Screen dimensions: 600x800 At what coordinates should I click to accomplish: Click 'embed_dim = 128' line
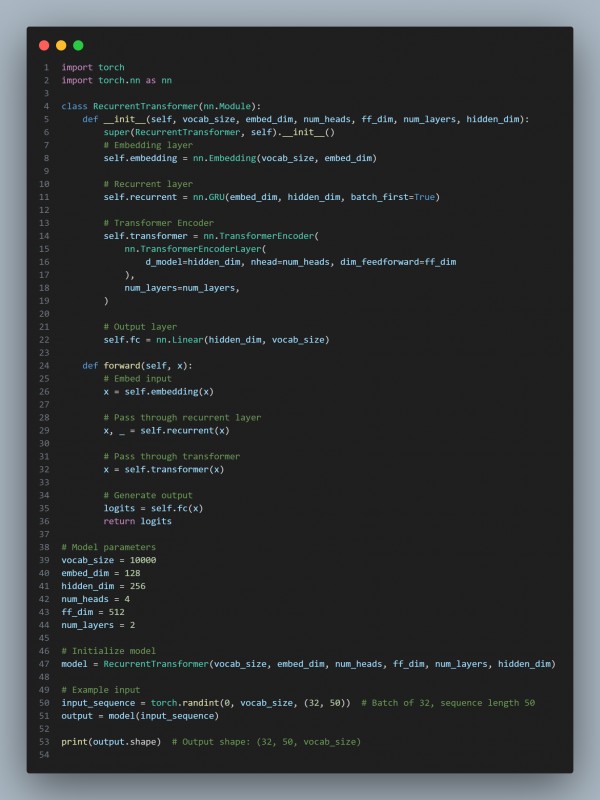[x=101, y=573]
